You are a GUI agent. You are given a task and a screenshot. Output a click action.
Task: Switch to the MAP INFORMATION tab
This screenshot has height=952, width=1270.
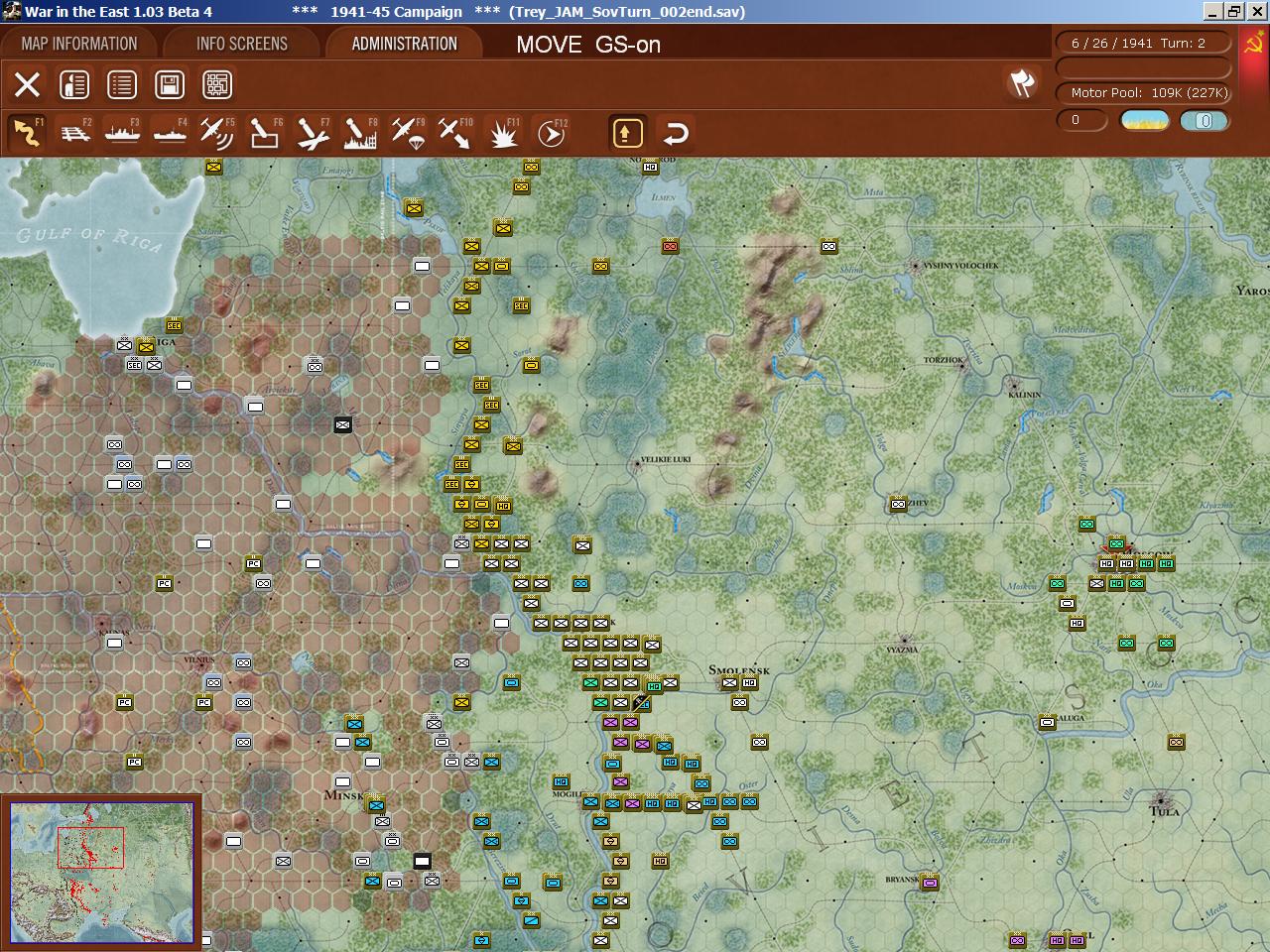79,44
